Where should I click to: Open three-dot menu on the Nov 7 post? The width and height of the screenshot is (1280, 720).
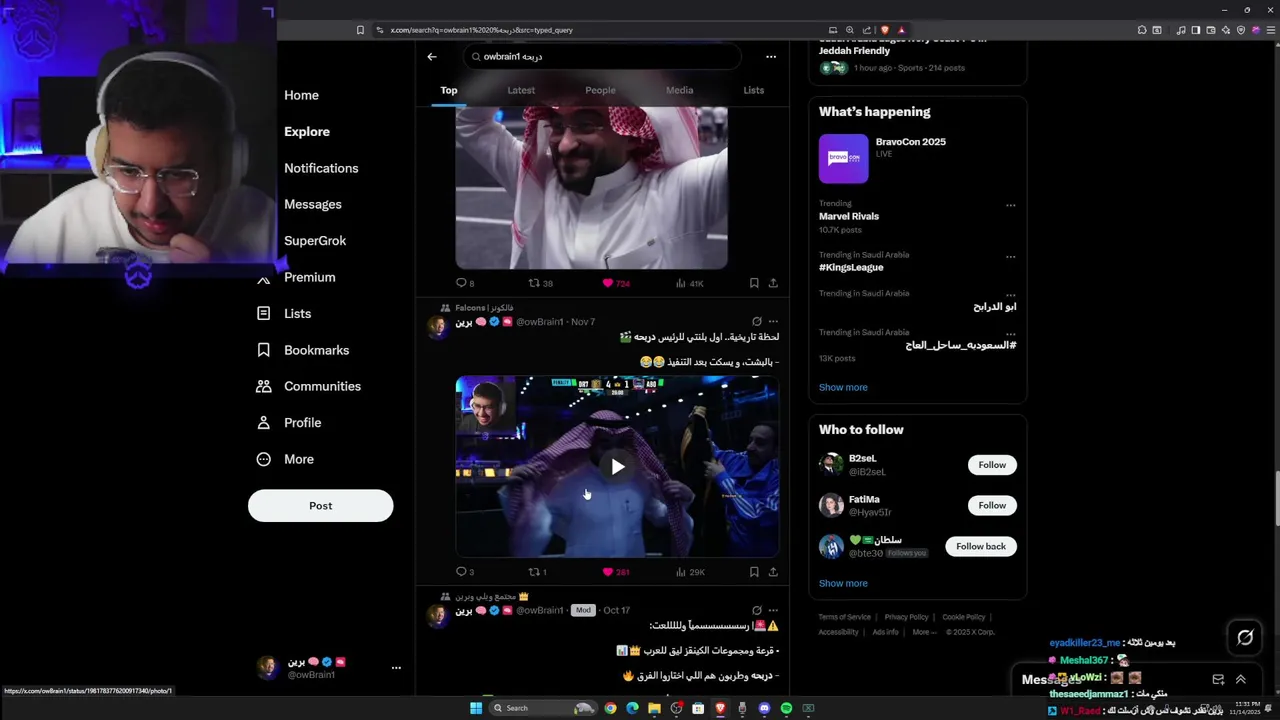pyautogui.click(x=772, y=322)
